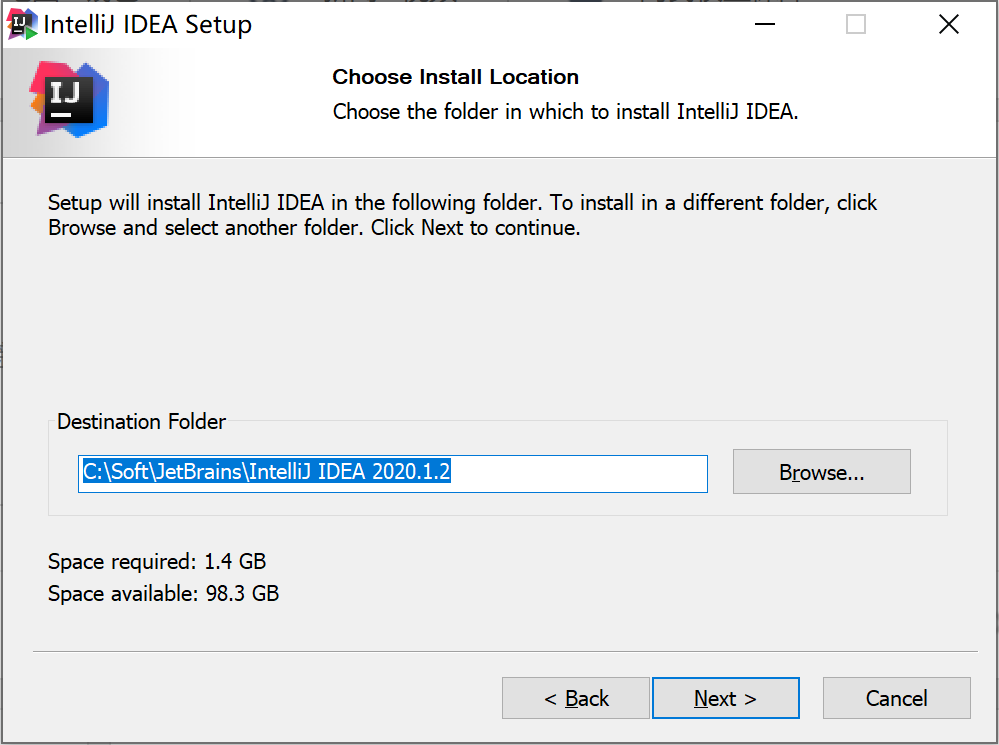
Task: Click the Destination Folder group label
Action: point(140,422)
